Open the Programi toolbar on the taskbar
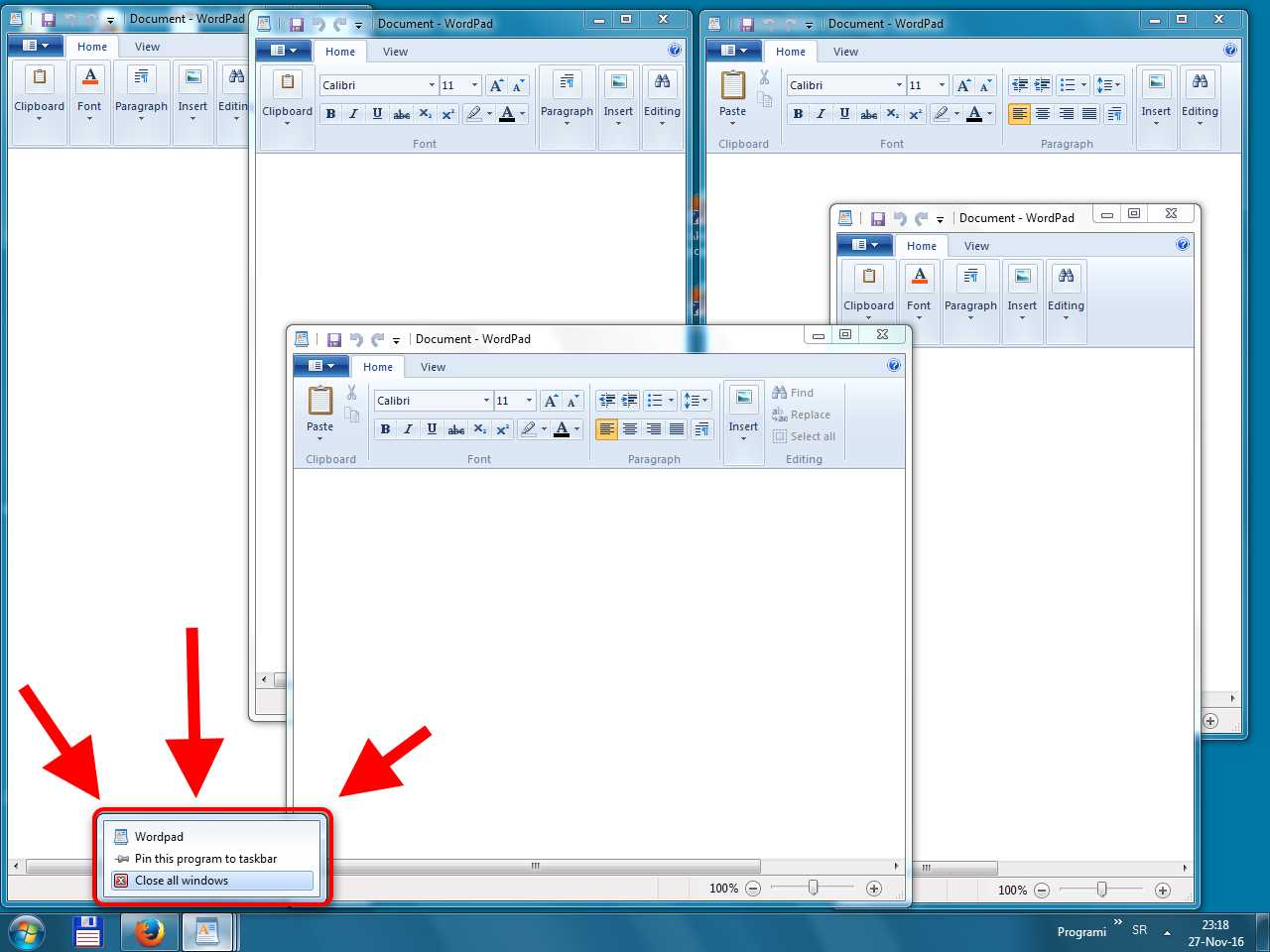Viewport: 1270px width, 952px height. click(1081, 932)
